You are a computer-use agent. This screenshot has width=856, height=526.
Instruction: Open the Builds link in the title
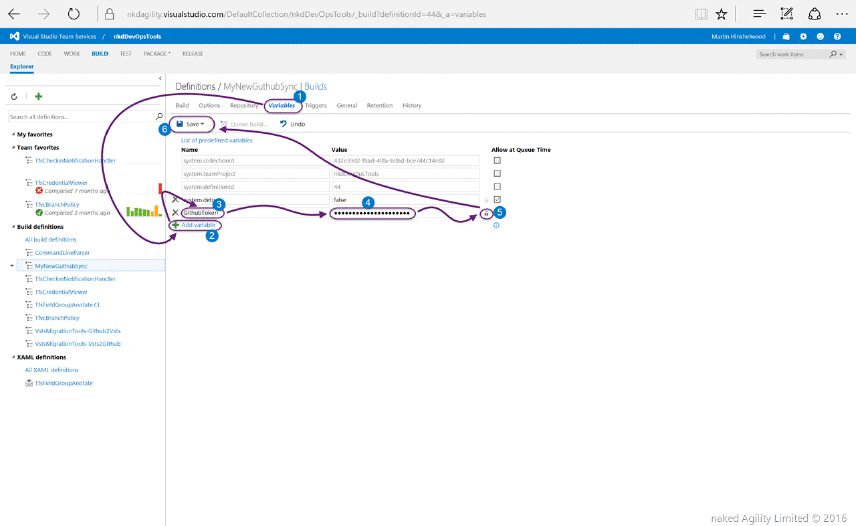(316, 86)
